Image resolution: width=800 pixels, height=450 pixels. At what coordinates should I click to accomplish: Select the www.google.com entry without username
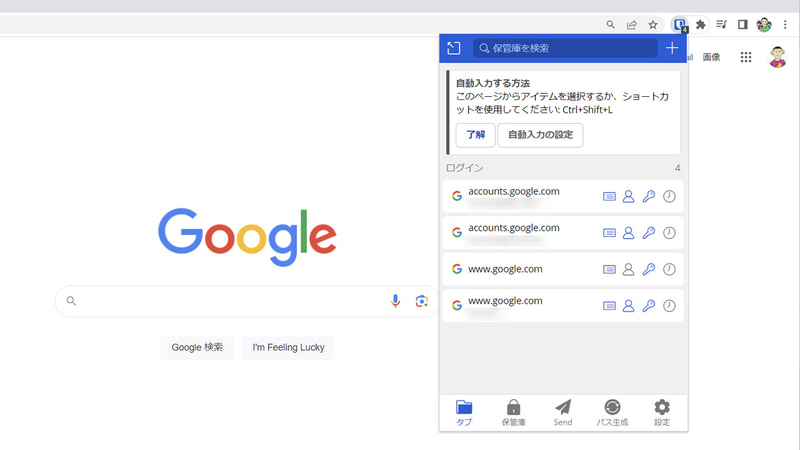(563, 269)
